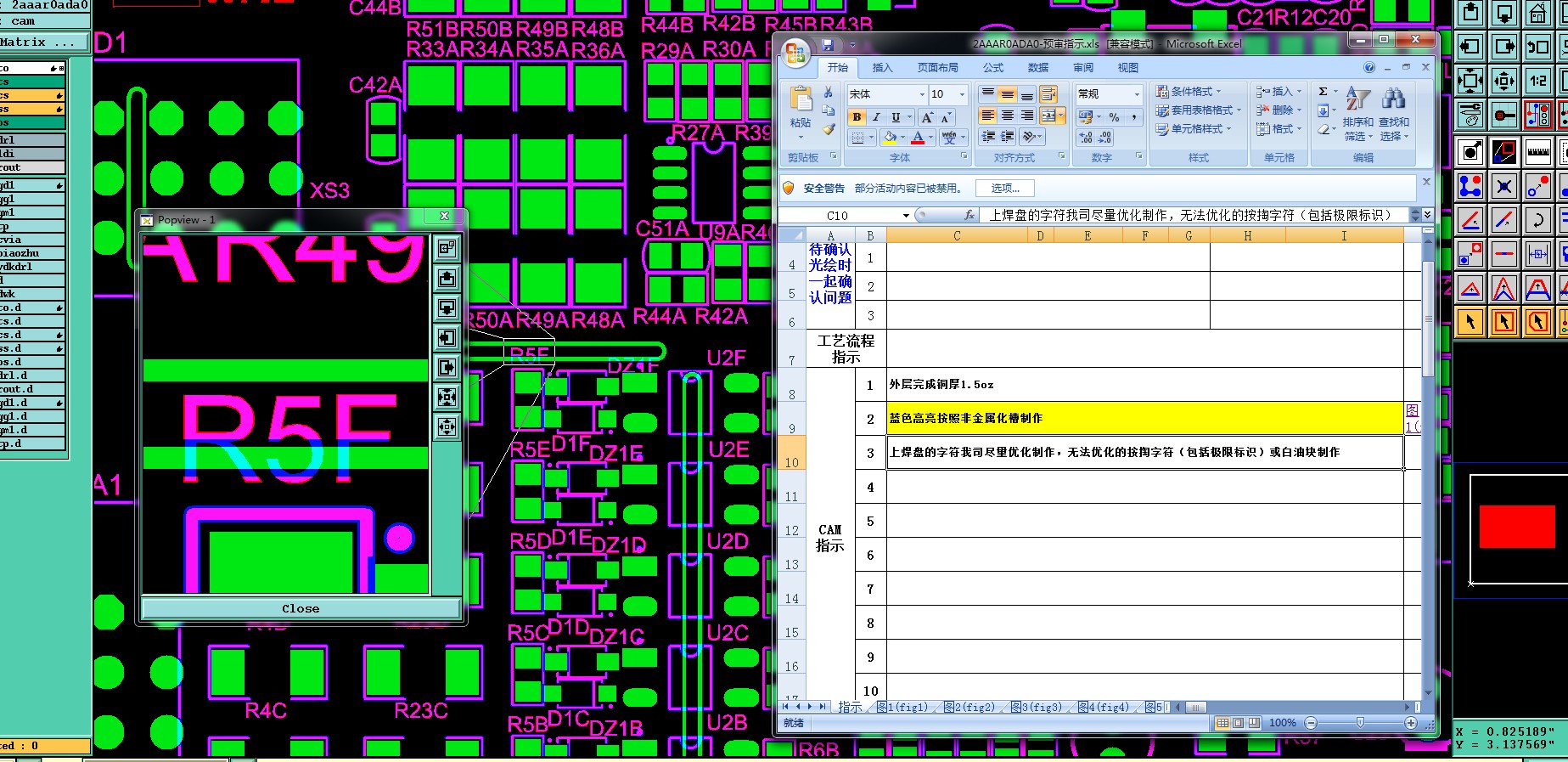Click the 选项... security options button

tap(1005, 189)
